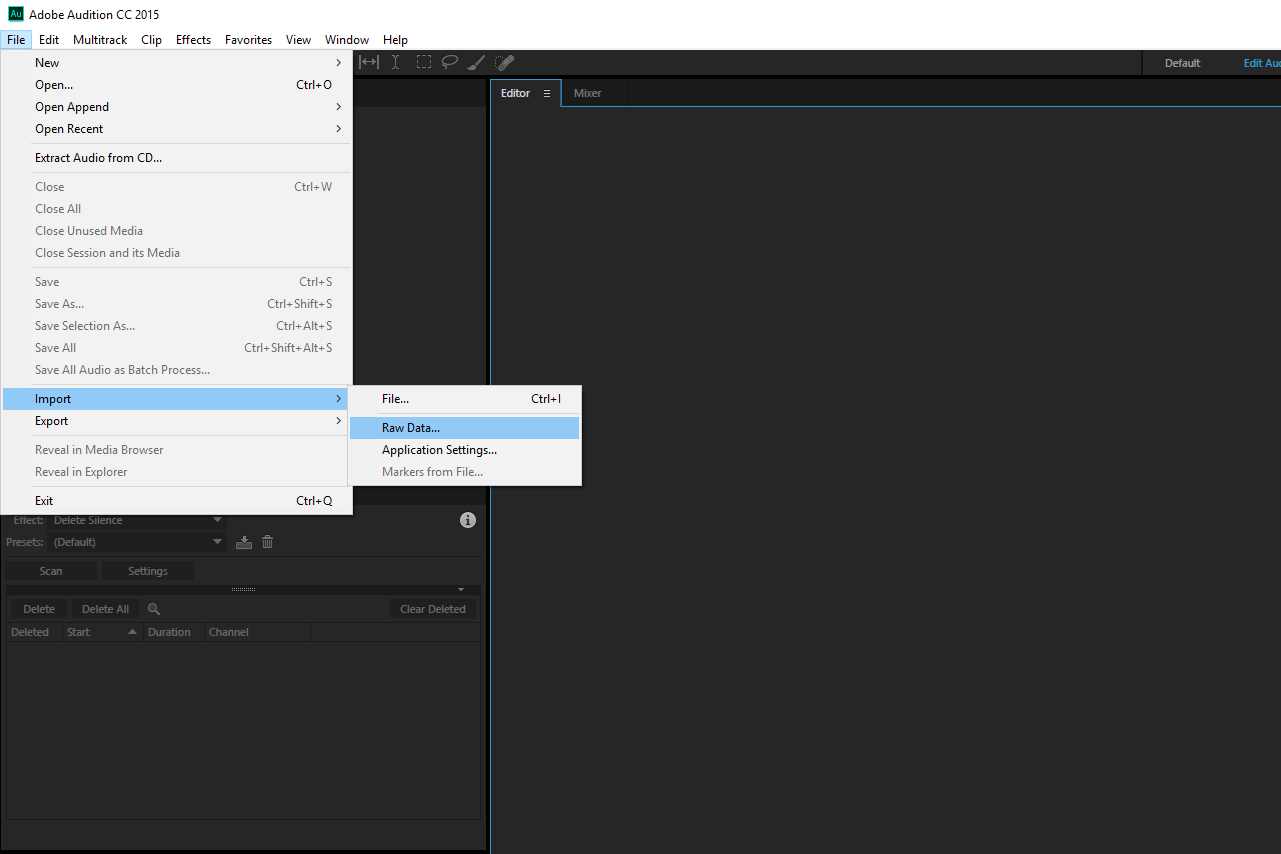
Task: Select the Paintbrush Selection tool
Action: 476,62
